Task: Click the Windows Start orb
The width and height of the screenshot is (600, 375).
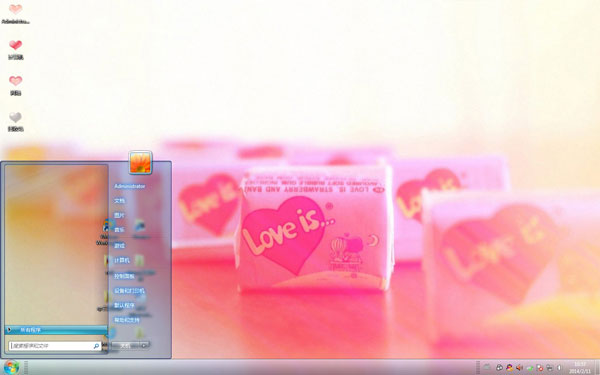Action: (x=11, y=368)
